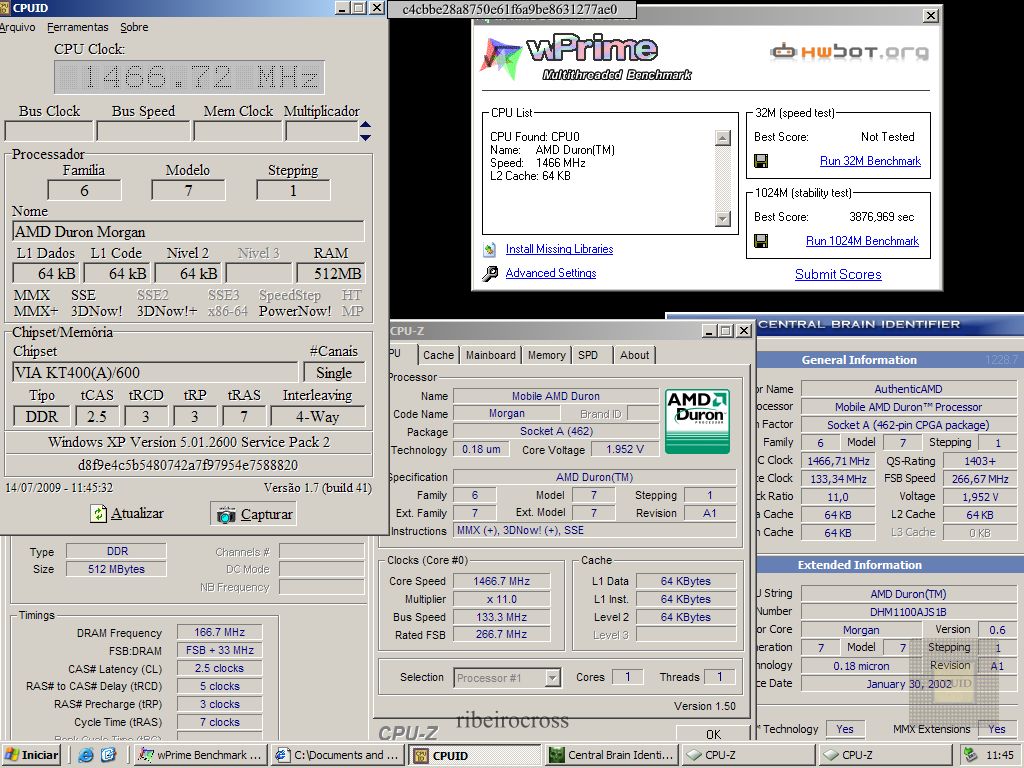Minimize the CPU-Z window

pyautogui.click(x=710, y=330)
